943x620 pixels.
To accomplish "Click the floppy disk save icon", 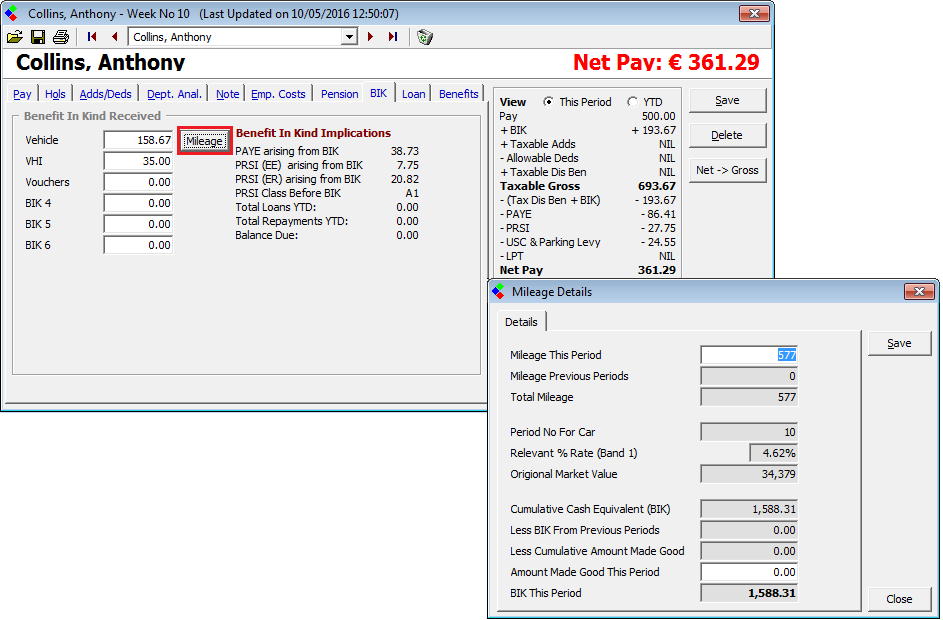I will coord(37,37).
